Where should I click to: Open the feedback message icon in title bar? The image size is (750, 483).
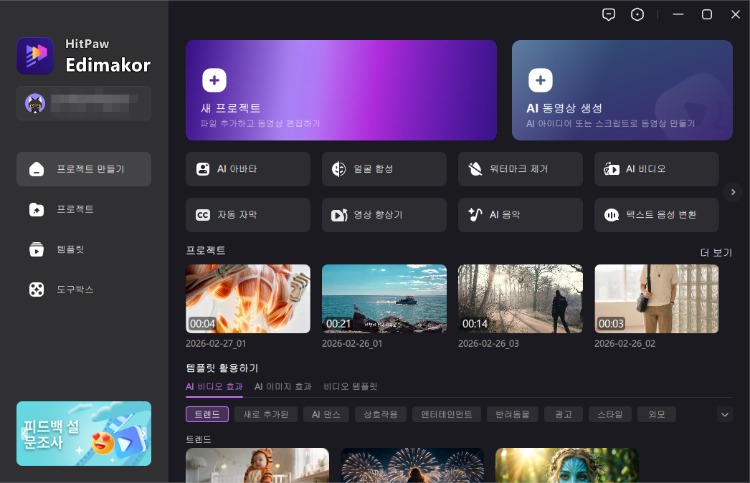point(608,14)
